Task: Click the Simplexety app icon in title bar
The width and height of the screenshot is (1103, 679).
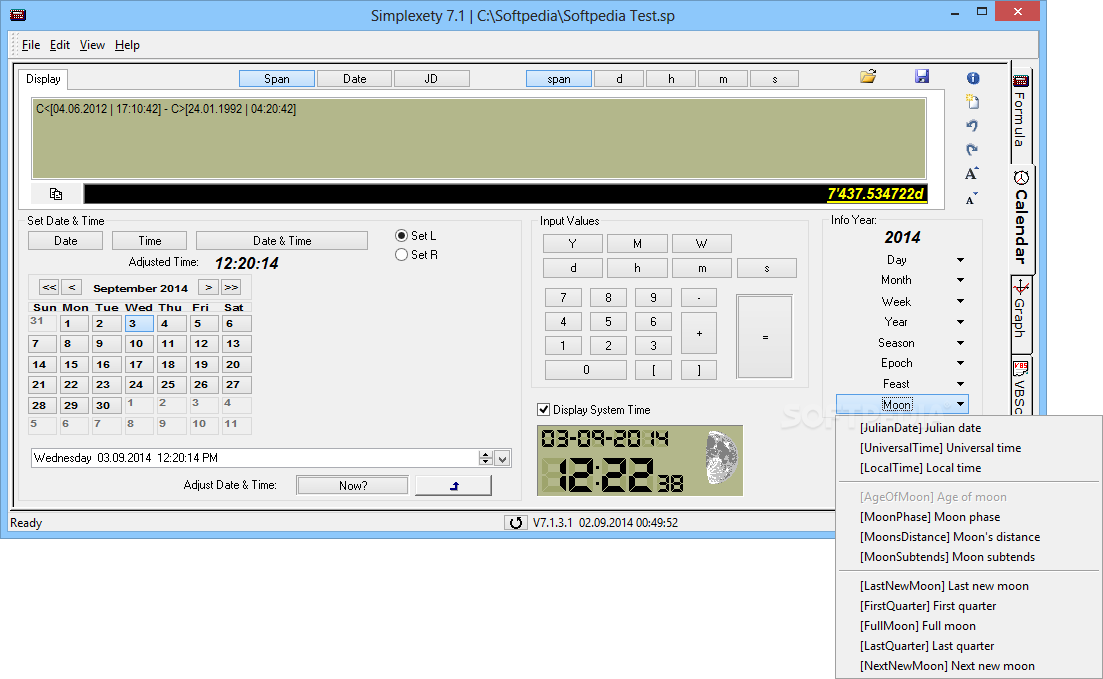Action: pyautogui.click(x=18, y=15)
